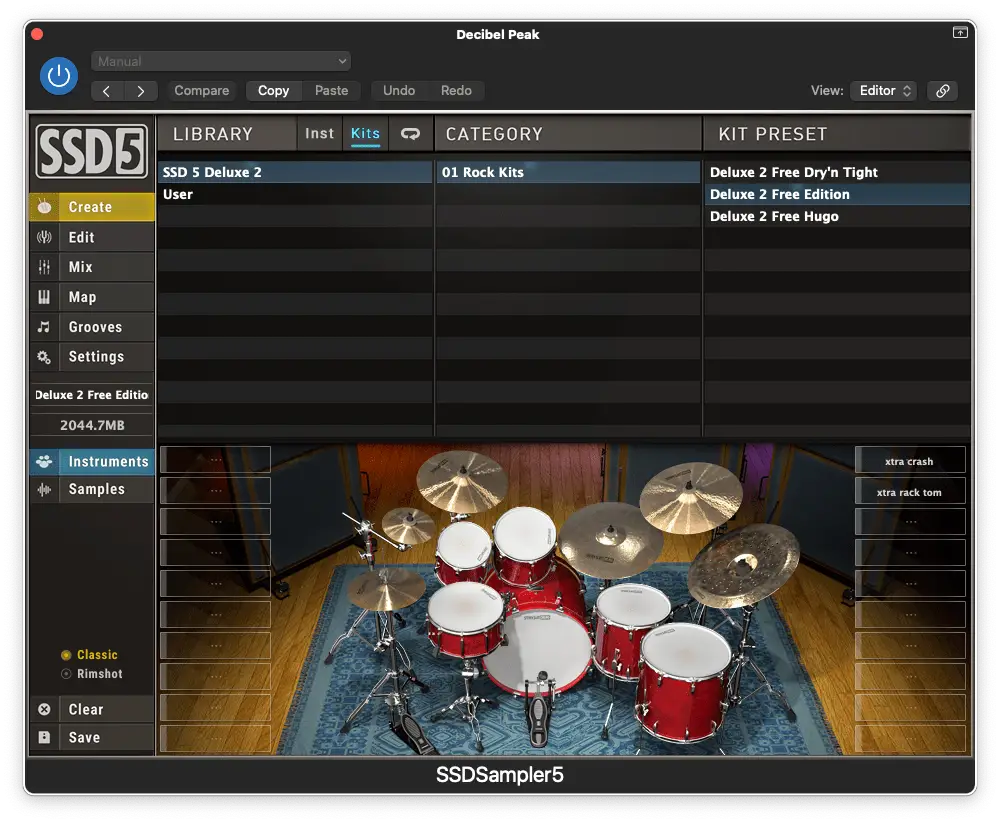Open the Mix page via its faders icon
Image resolution: width=1000 pixels, height=823 pixels.
44,267
